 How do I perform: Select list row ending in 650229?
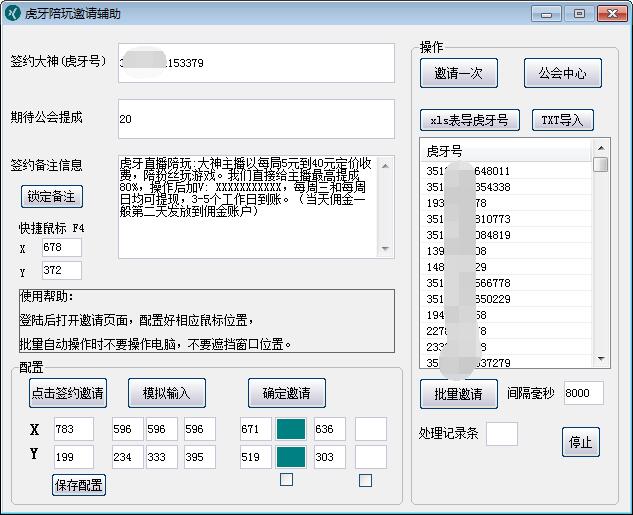[x=507, y=299]
